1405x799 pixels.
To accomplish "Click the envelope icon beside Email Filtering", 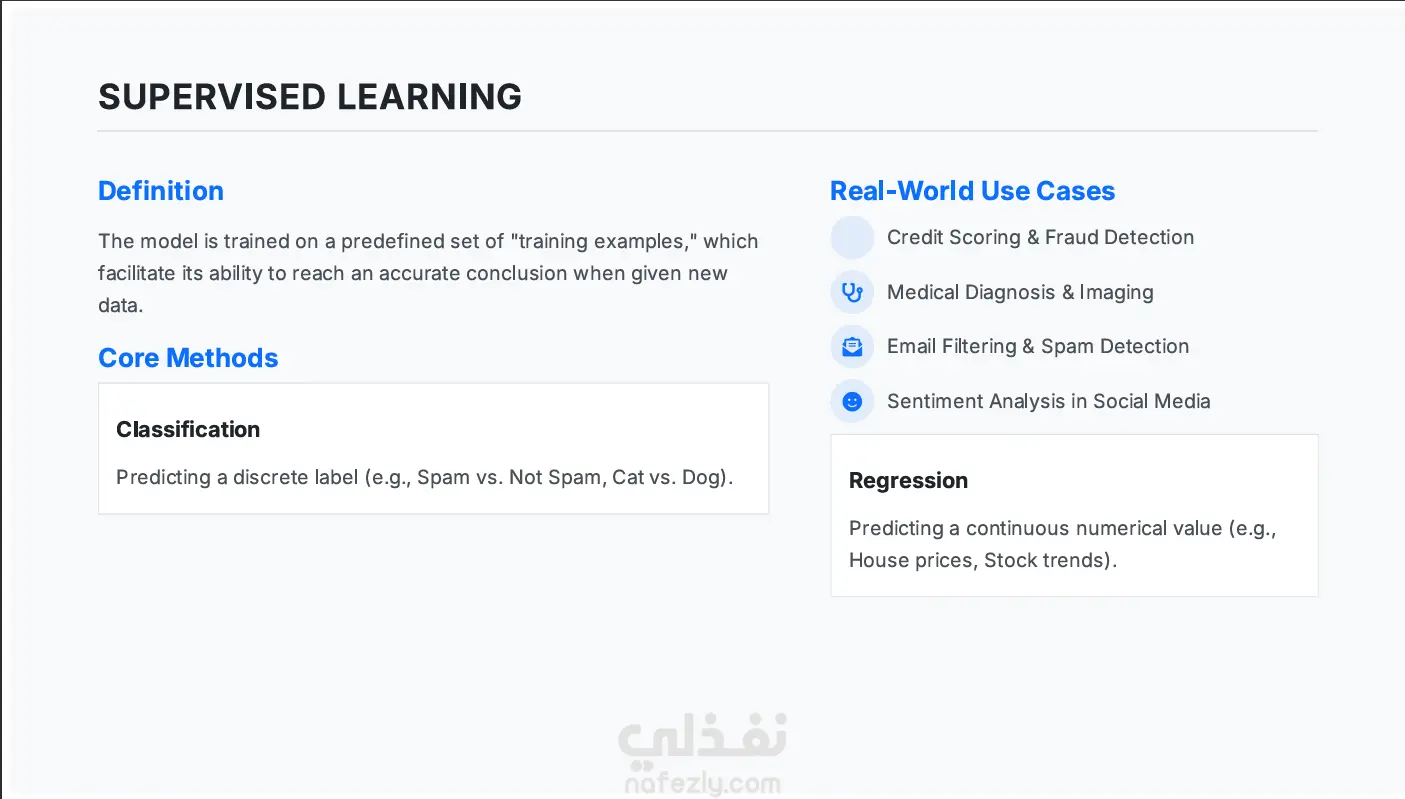I will (x=852, y=347).
